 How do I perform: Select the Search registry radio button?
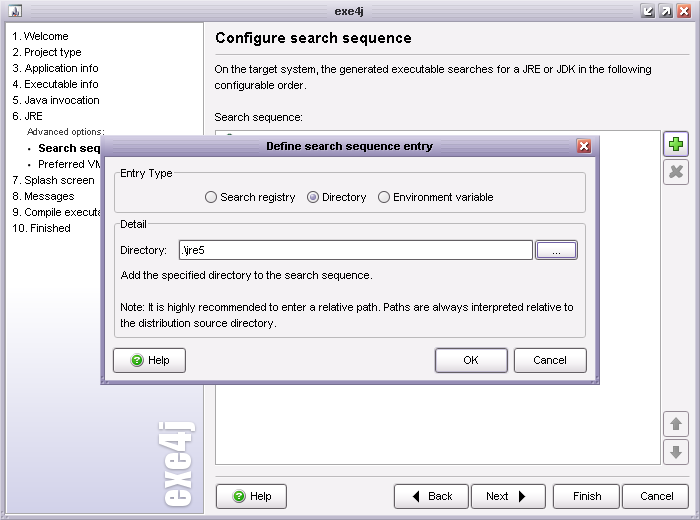[x=211, y=198]
